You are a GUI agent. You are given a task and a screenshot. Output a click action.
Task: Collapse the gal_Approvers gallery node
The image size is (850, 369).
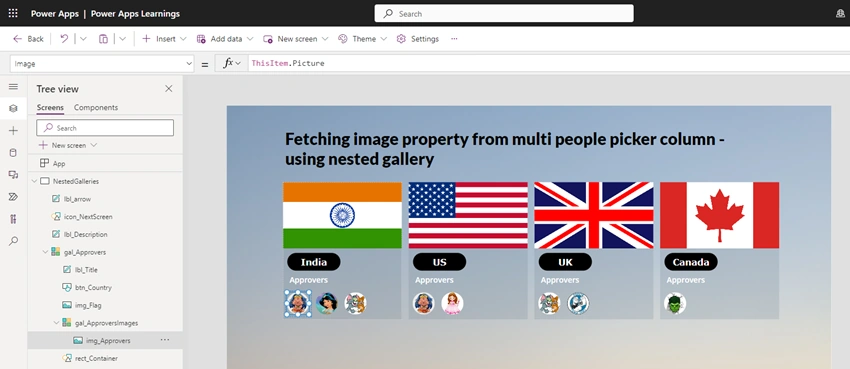(x=46, y=252)
